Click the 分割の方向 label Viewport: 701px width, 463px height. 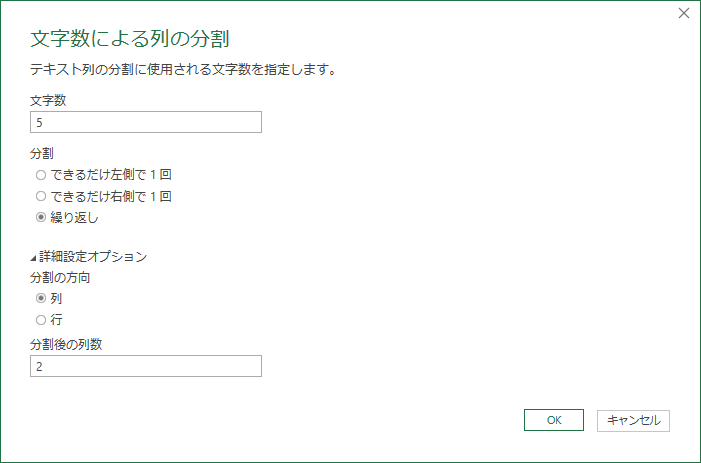[x=62, y=277]
